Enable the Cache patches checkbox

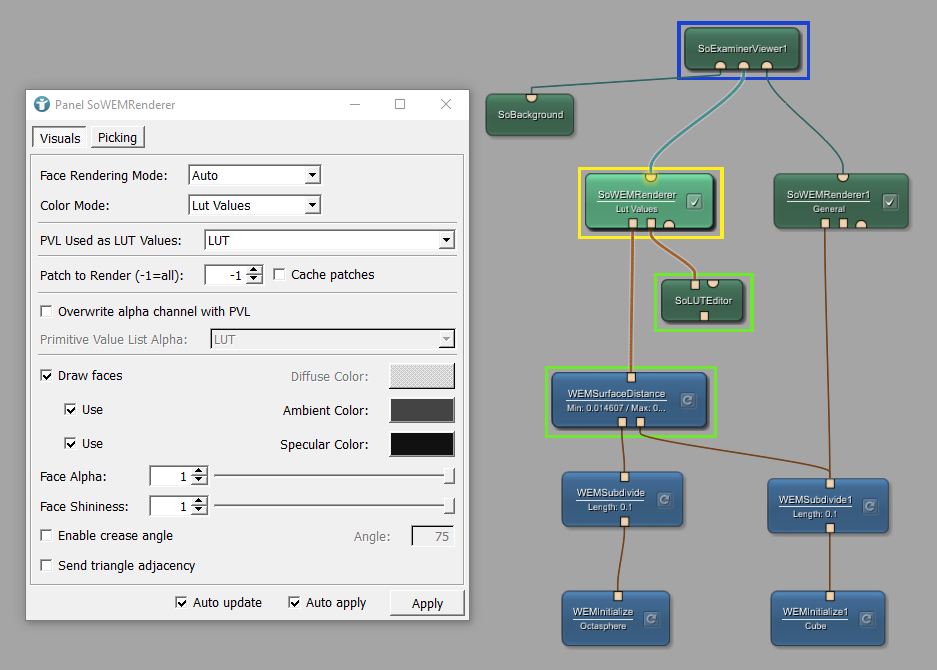[x=280, y=274]
